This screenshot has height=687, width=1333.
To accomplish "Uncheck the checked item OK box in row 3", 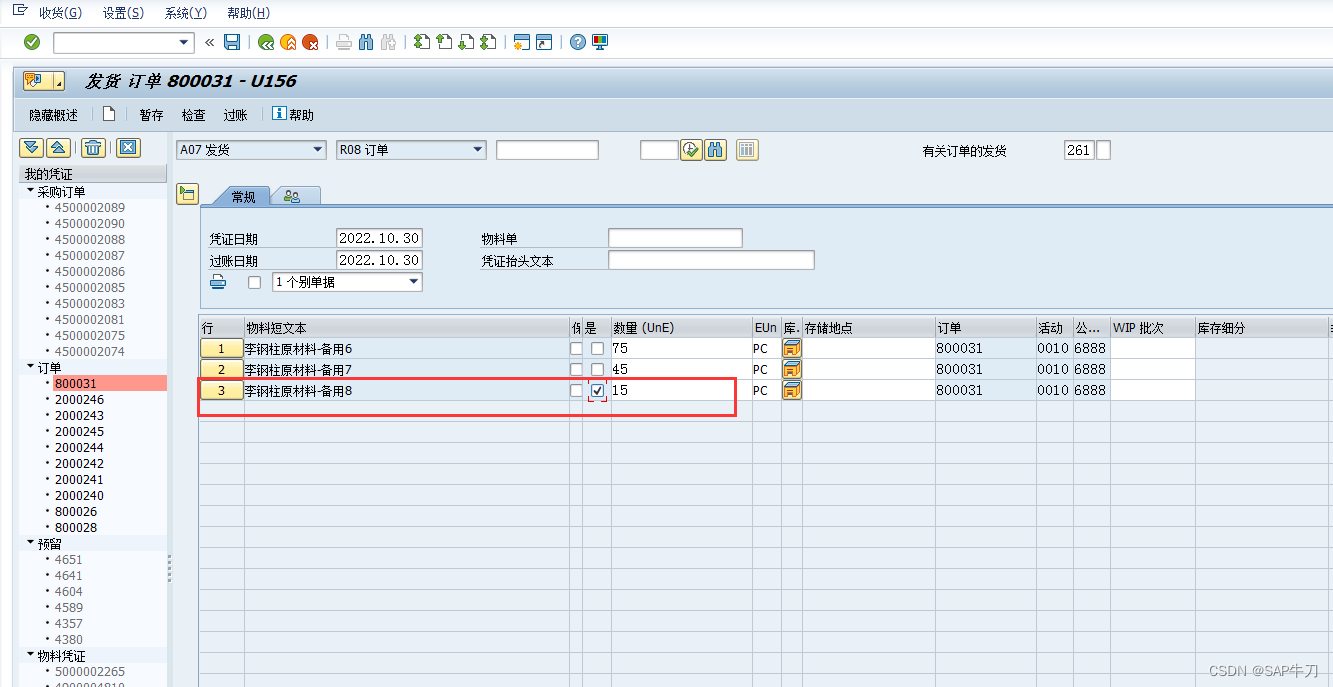I will pos(597,391).
